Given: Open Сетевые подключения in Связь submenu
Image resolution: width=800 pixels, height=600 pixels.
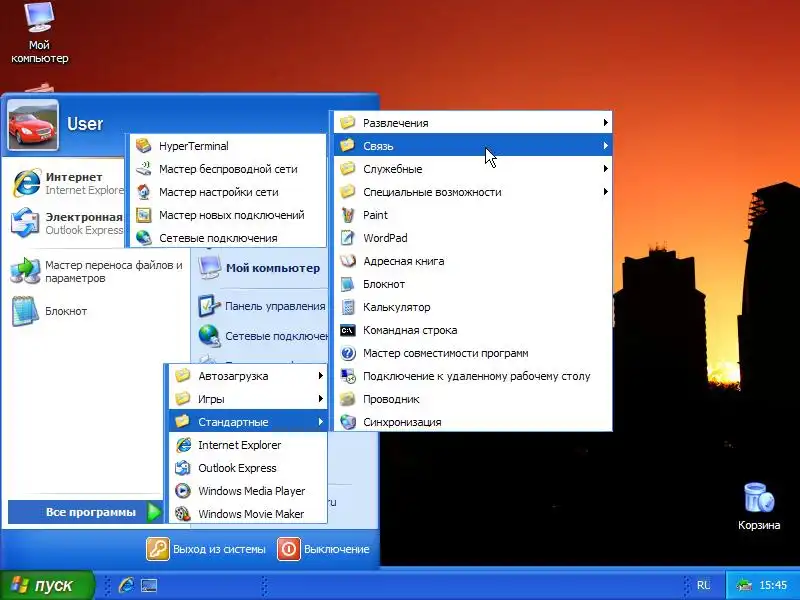Looking at the screenshot, I should [x=228, y=237].
